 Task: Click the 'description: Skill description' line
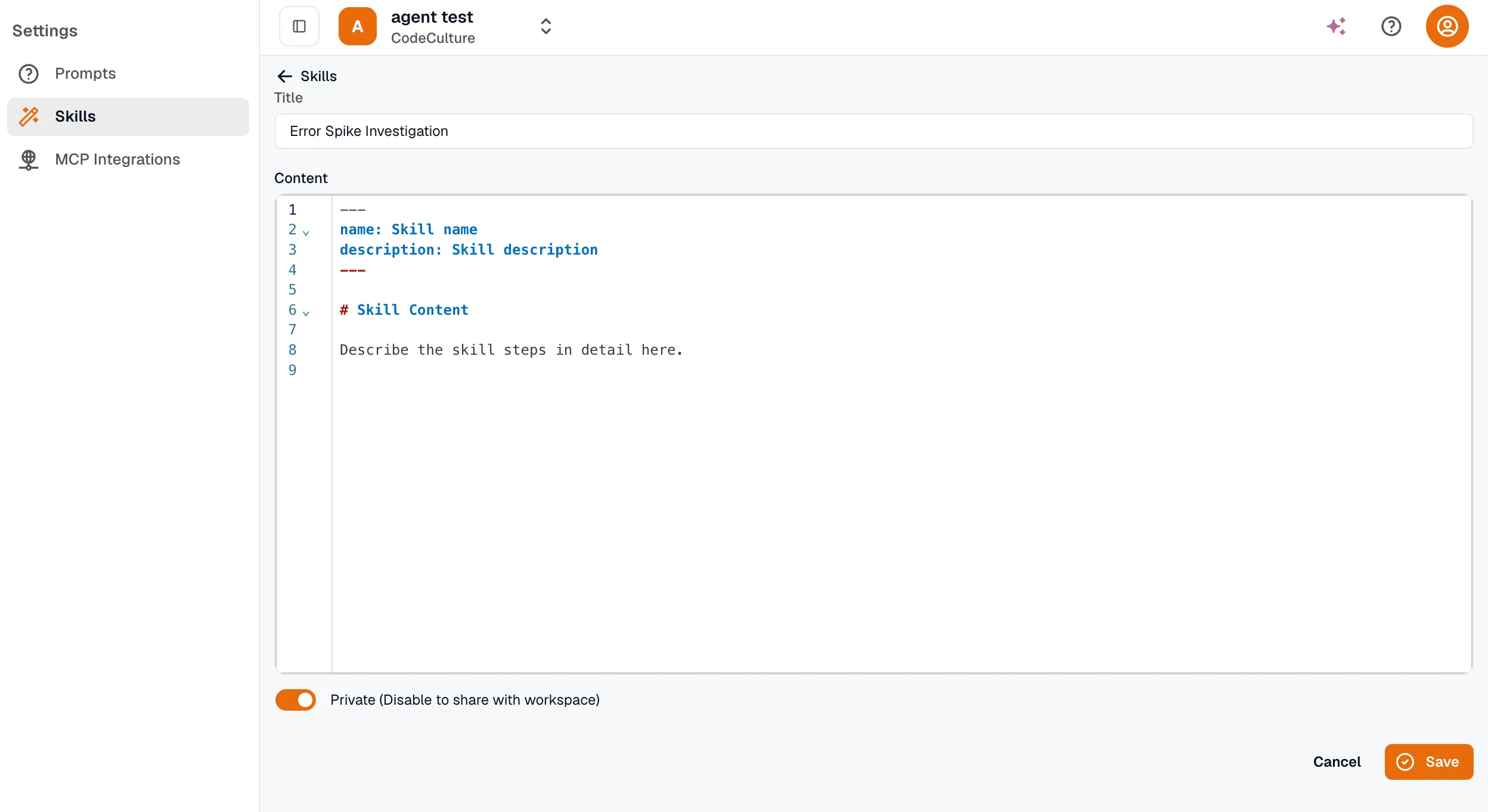[469, 250]
